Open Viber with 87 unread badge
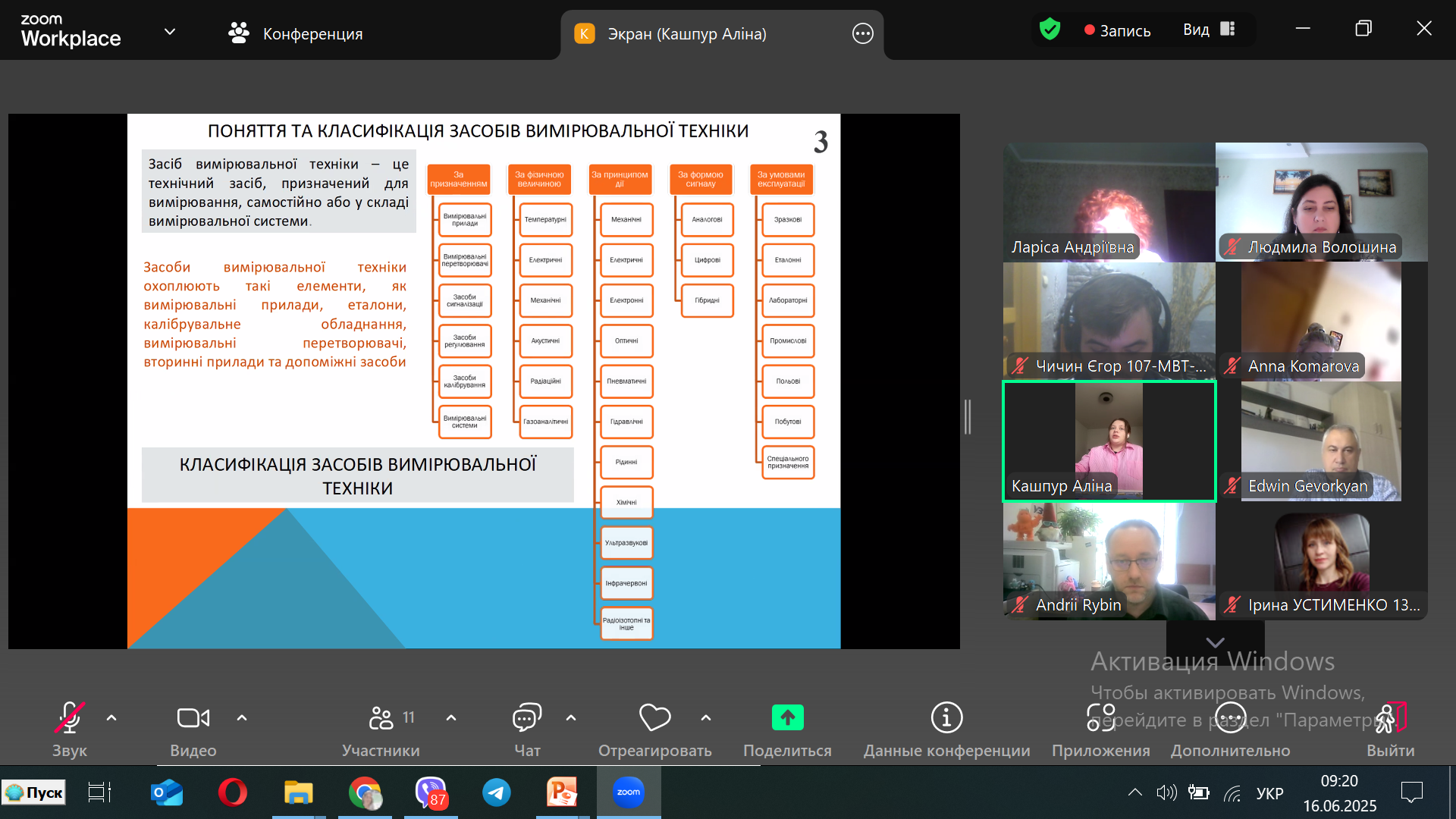 [431, 792]
